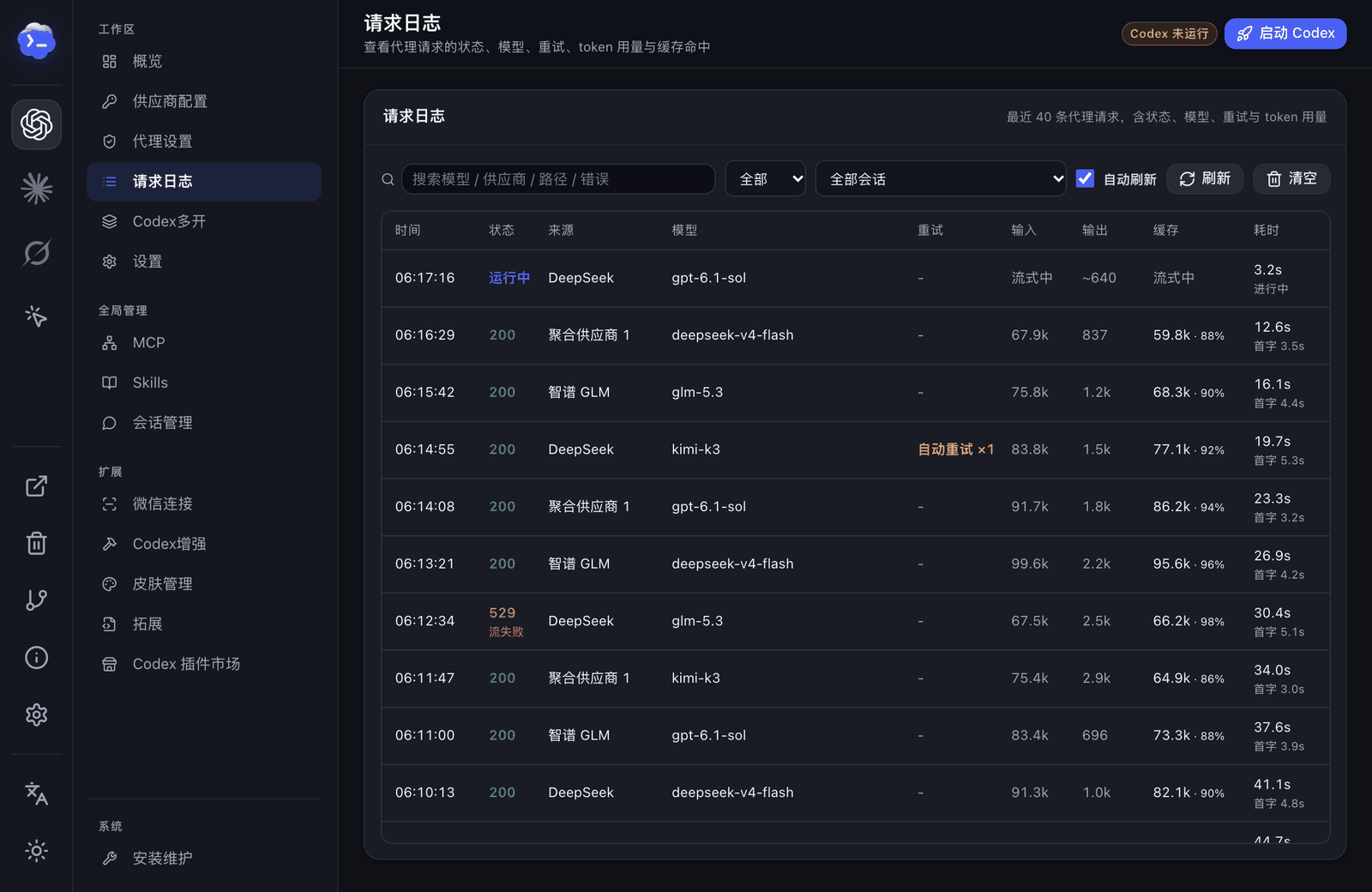Viewport: 1372px width, 892px height.
Task: Open Codex多开 in the sidebar
Action: click(x=204, y=221)
